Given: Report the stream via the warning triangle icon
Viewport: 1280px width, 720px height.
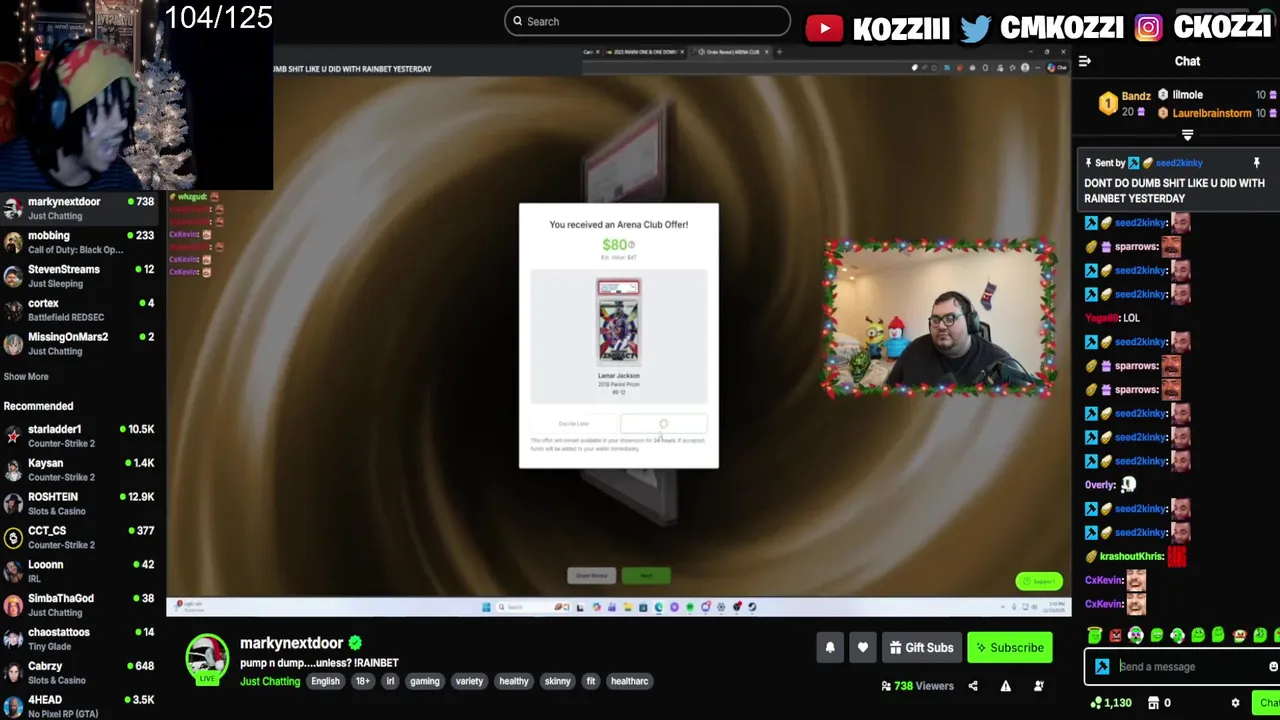Looking at the screenshot, I should 1006,686.
